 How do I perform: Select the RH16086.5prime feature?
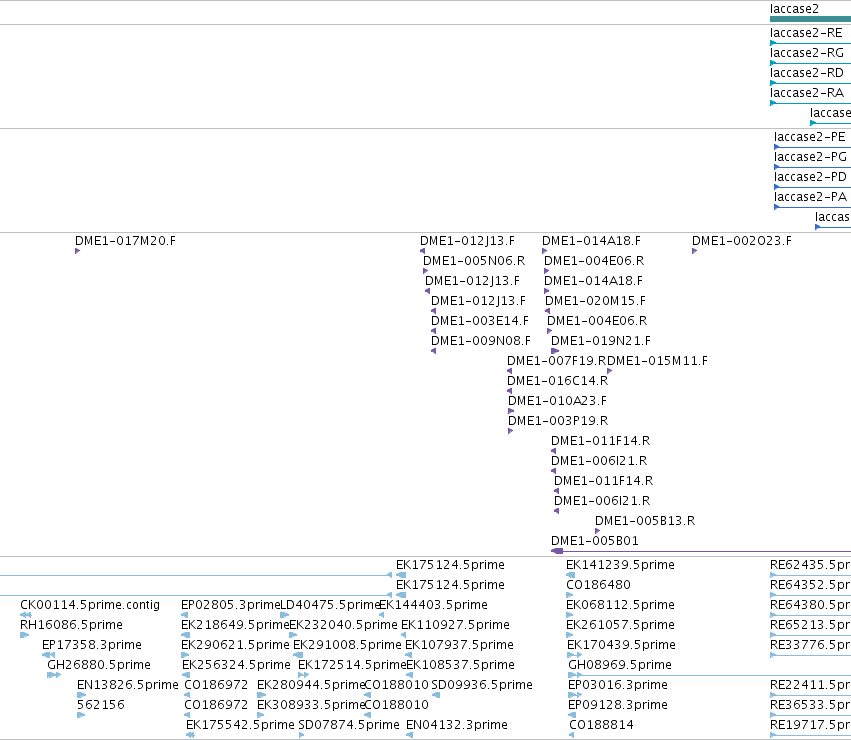pyautogui.click(x=71, y=625)
